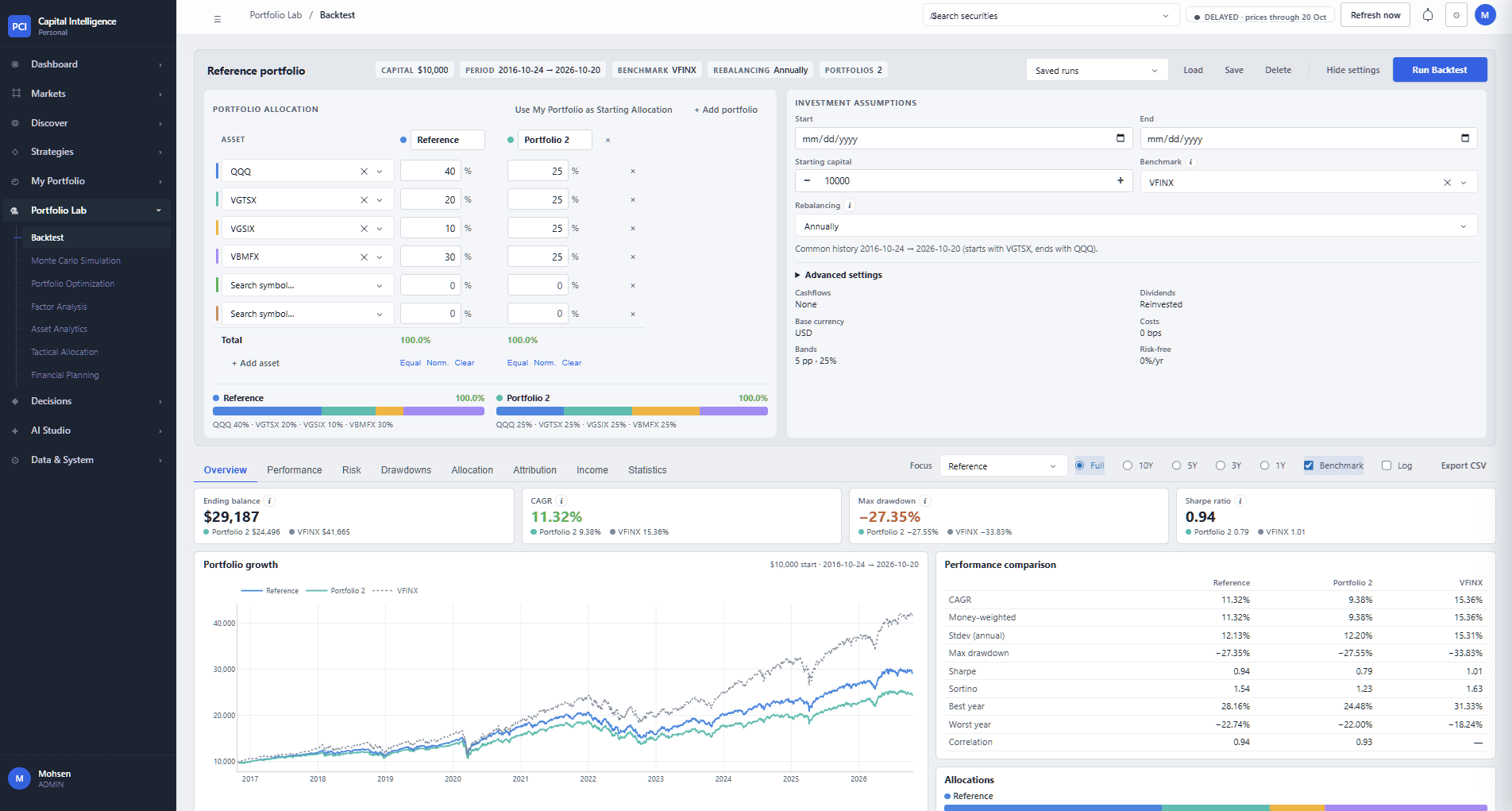
Task: Enable the Log scale checkbox
Action: pos(1387,465)
